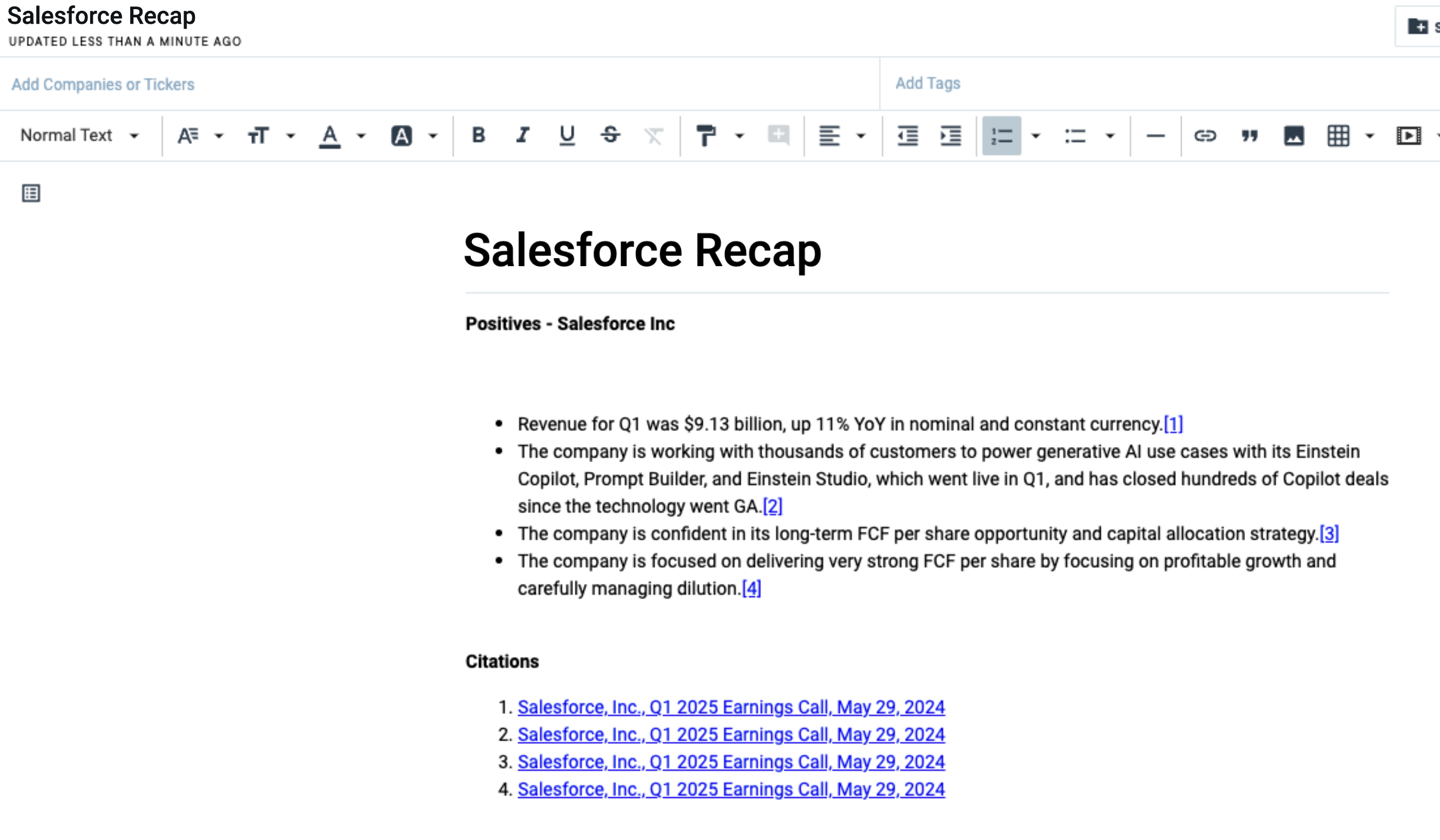
Task: Open the Normal Text style dropdown
Action: pyautogui.click(x=80, y=136)
